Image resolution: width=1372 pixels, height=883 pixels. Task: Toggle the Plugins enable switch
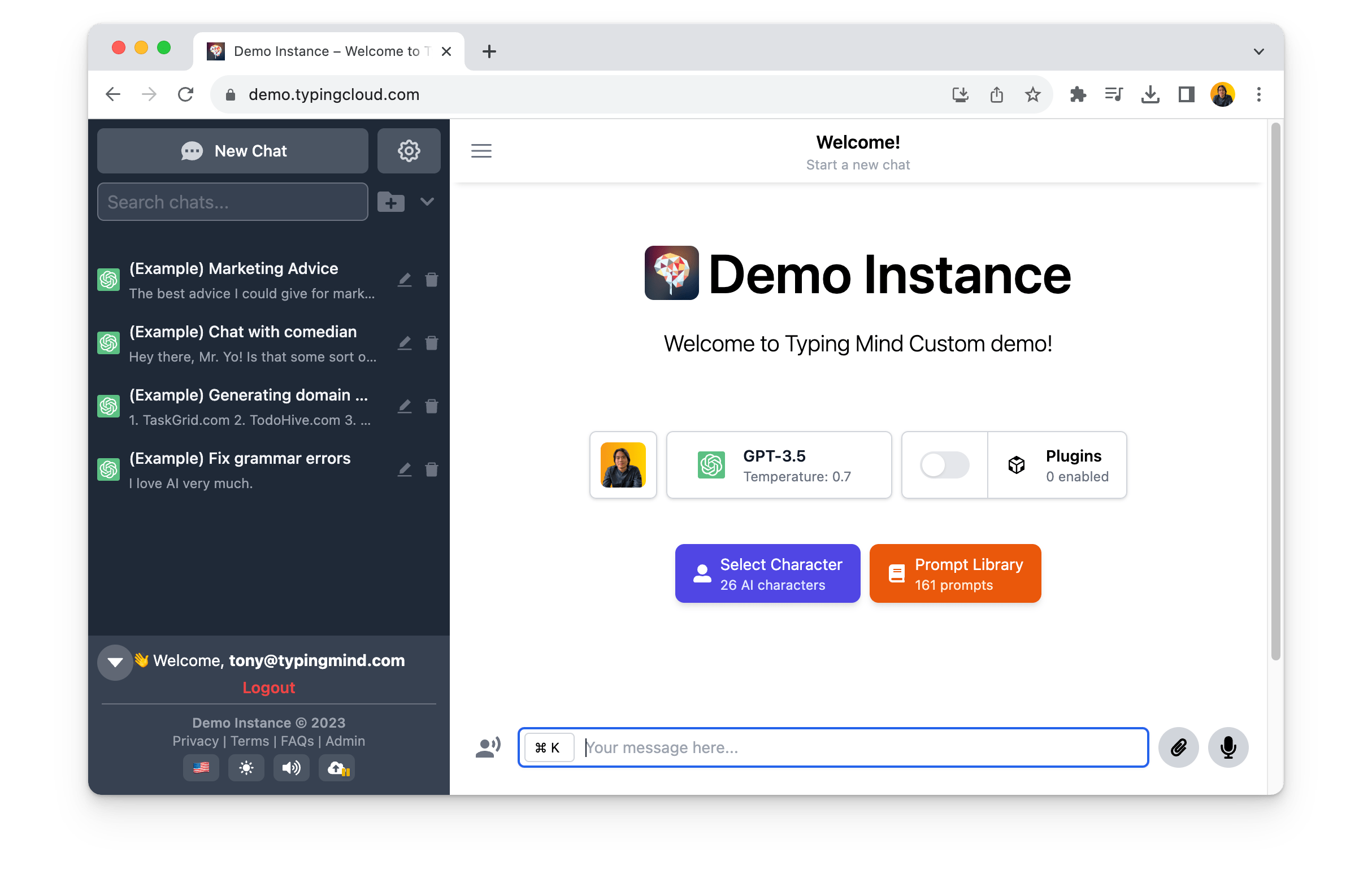pos(944,465)
